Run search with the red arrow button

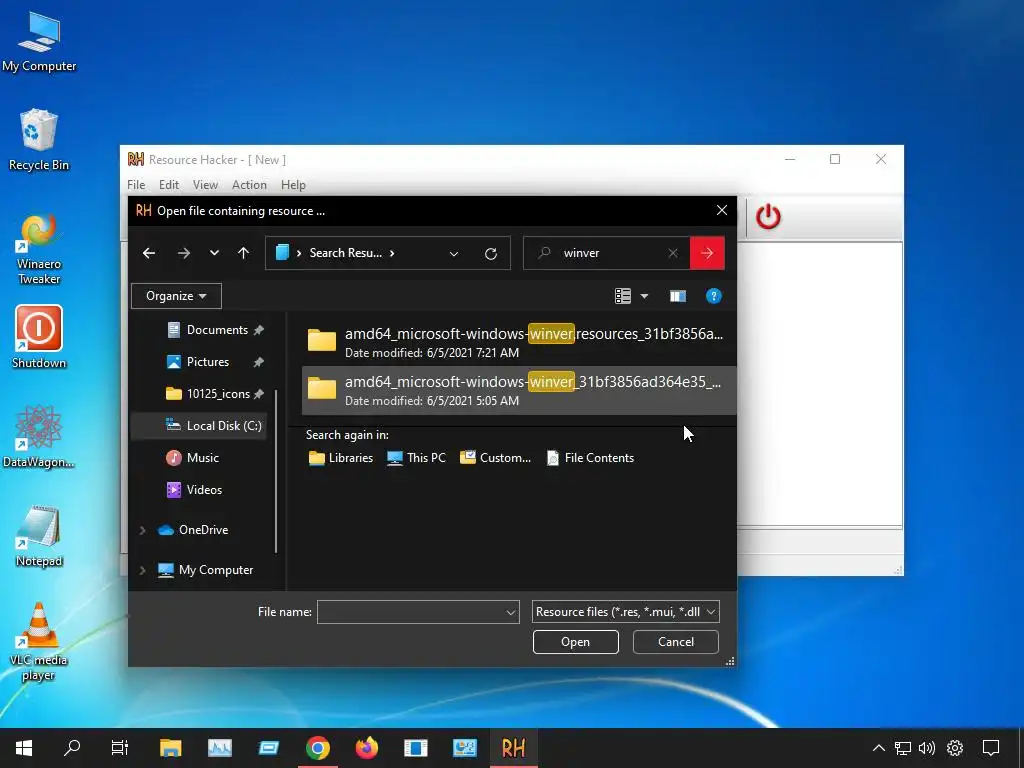[x=707, y=253]
